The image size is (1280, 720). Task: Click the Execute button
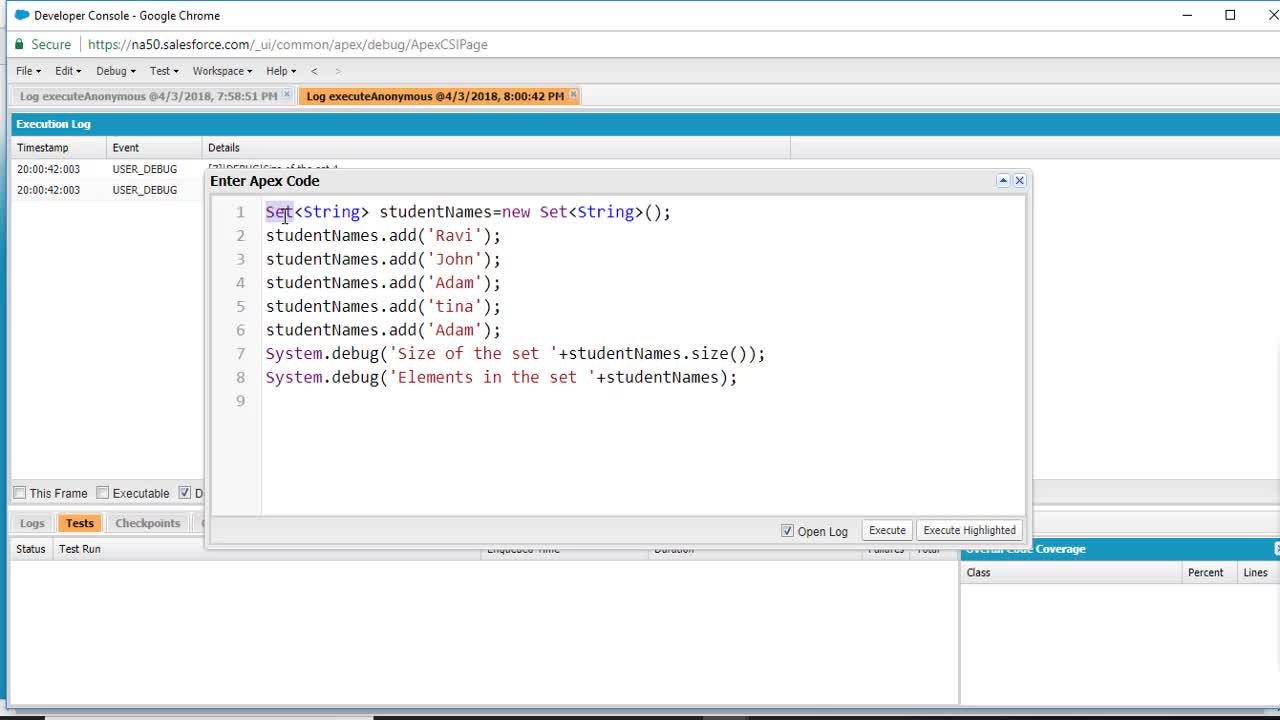pos(887,530)
